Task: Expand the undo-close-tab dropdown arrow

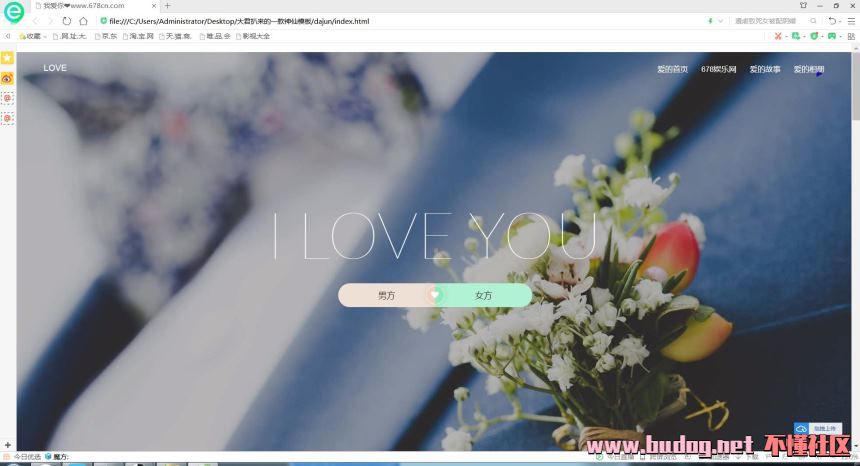Action: [x=841, y=21]
